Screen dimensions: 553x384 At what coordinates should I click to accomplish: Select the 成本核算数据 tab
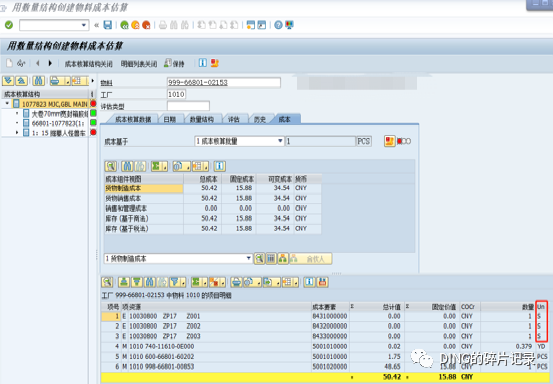tap(133, 120)
